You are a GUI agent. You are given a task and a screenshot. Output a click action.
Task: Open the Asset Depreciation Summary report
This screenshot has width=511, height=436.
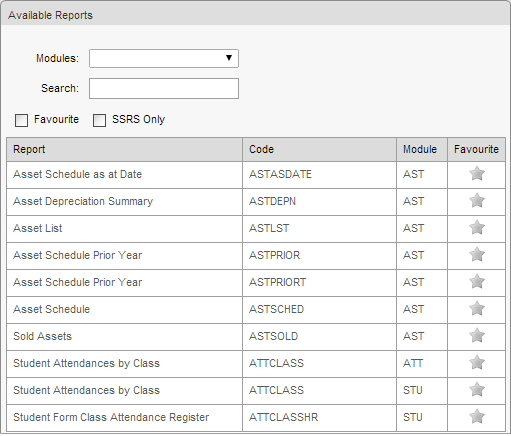[x=83, y=201]
